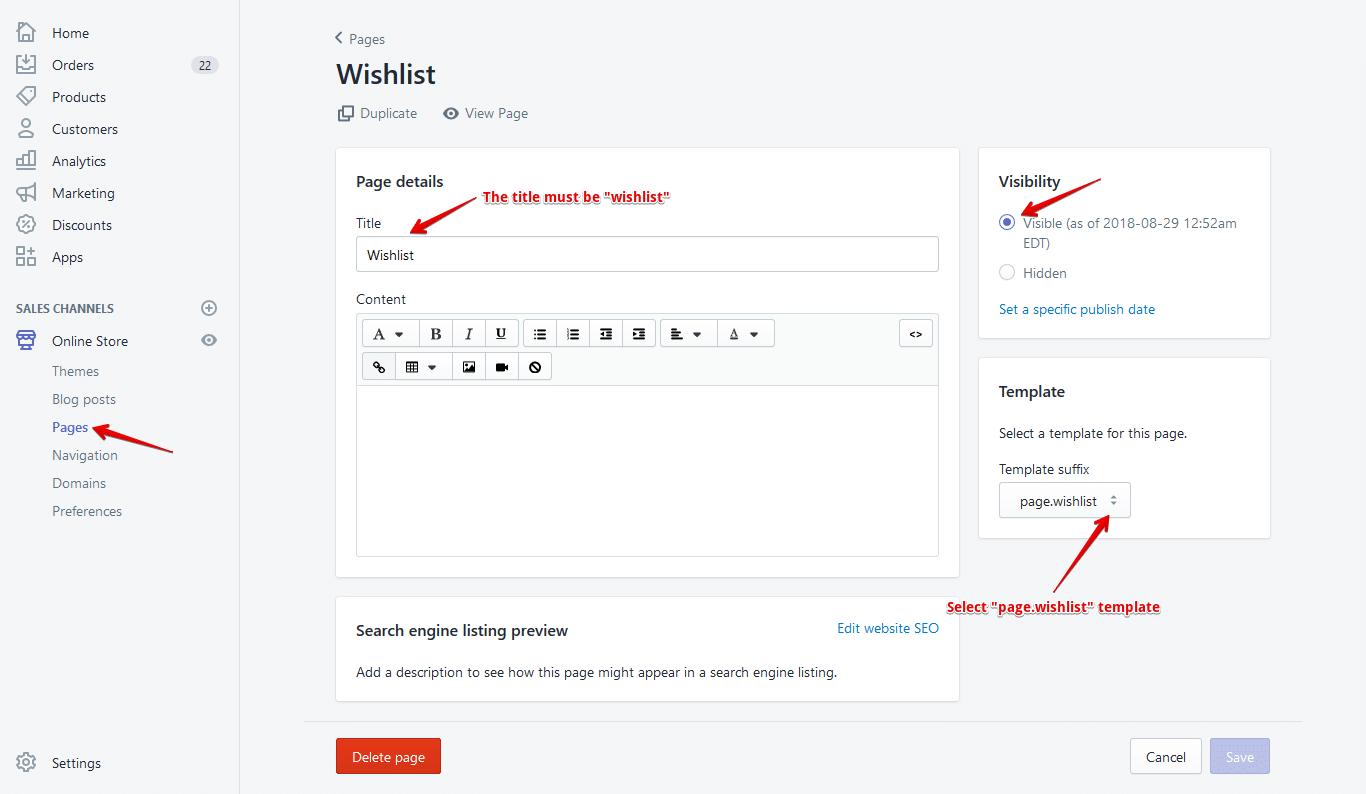Toggle Online Store visibility eye icon
Viewport: 1366px width, 794px height.
click(208, 340)
